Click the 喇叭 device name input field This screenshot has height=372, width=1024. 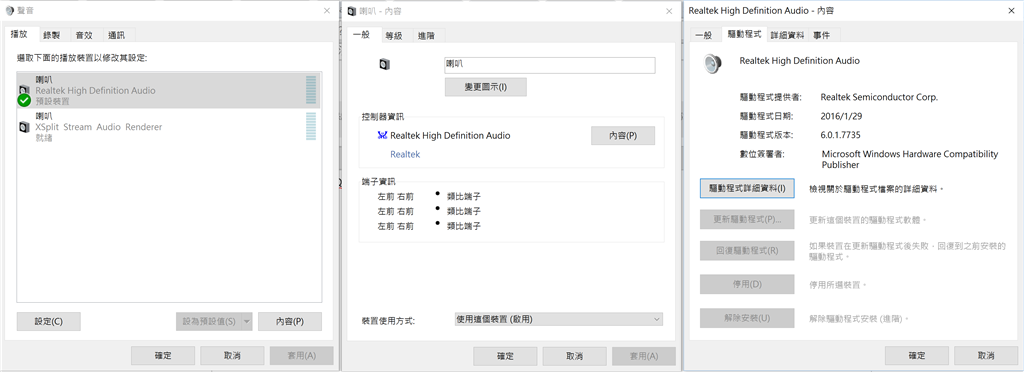click(x=550, y=65)
